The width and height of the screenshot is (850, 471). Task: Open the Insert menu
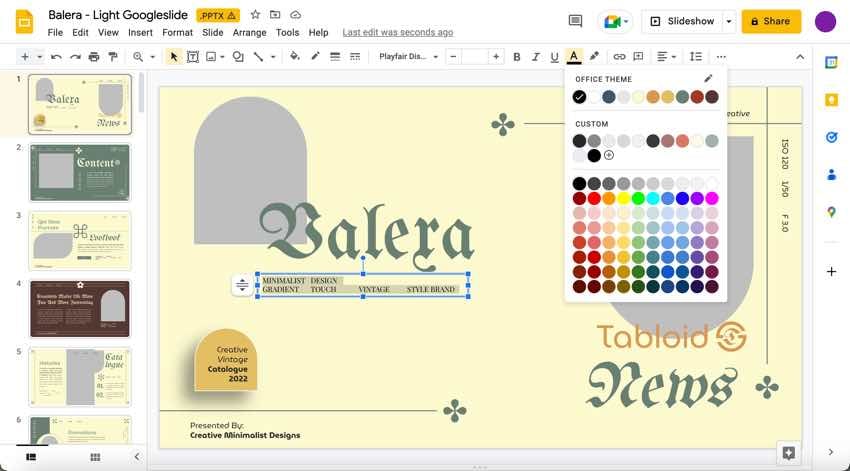[x=140, y=33]
